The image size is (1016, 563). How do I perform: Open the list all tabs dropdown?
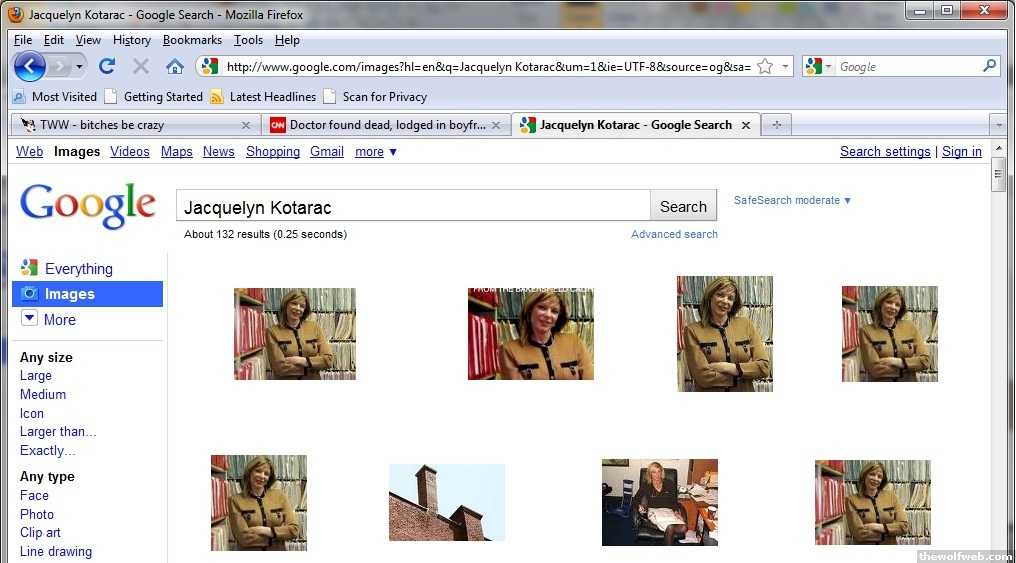[x=997, y=125]
